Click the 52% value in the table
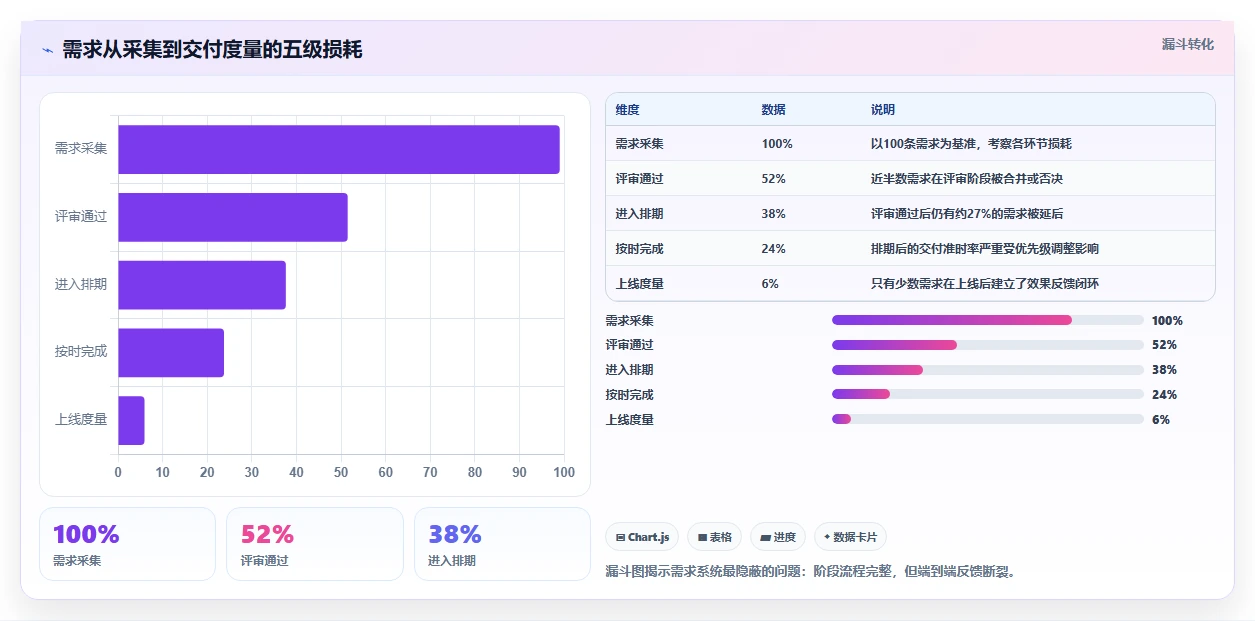 [x=774, y=179]
